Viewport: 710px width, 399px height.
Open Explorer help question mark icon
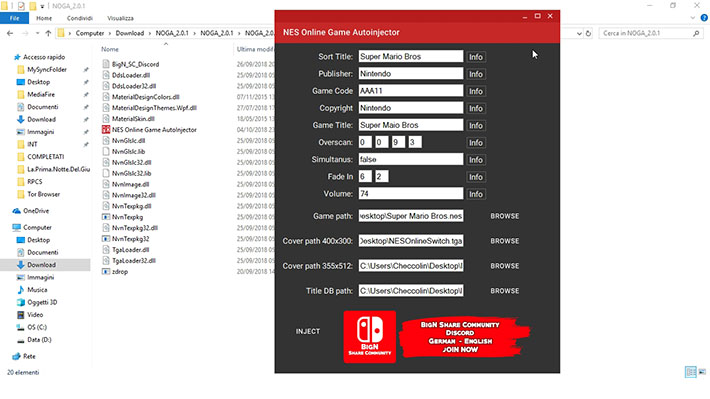(x=704, y=18)
